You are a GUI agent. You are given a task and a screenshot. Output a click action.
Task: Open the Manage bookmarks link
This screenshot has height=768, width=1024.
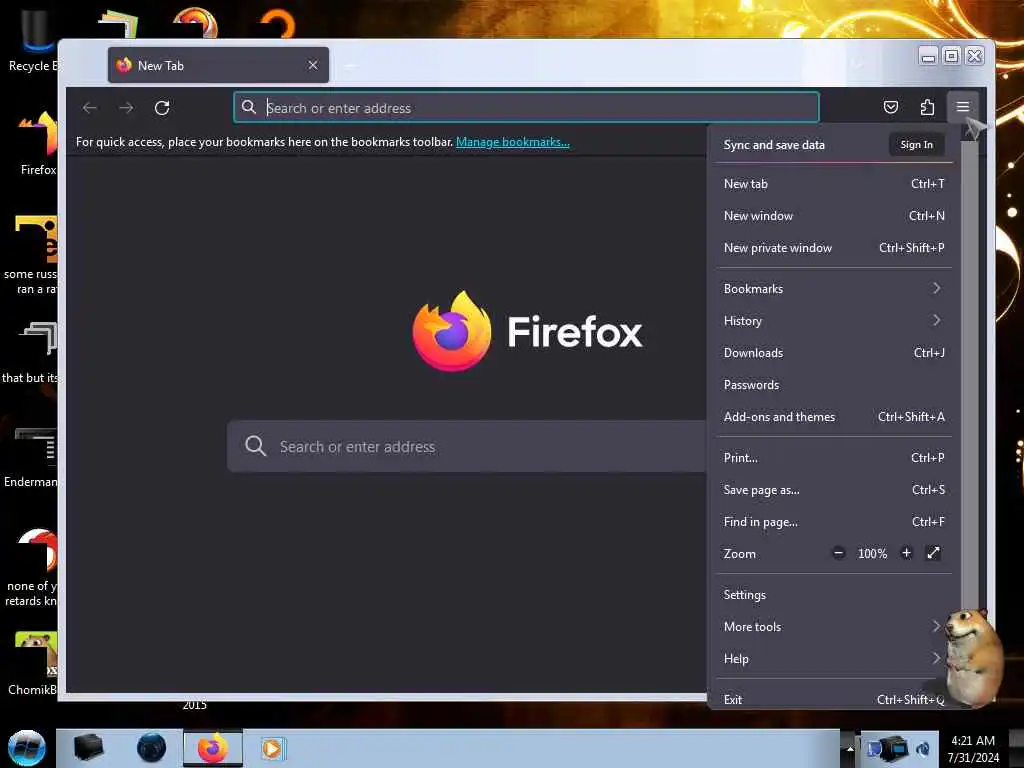click(513, 142)
